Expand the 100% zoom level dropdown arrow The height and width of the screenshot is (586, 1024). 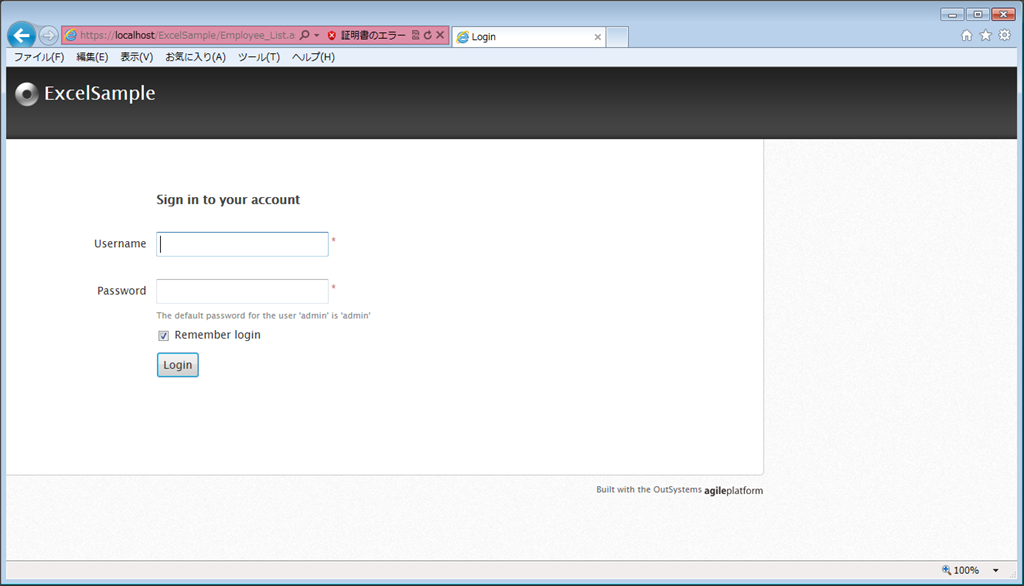pos(996,570)
